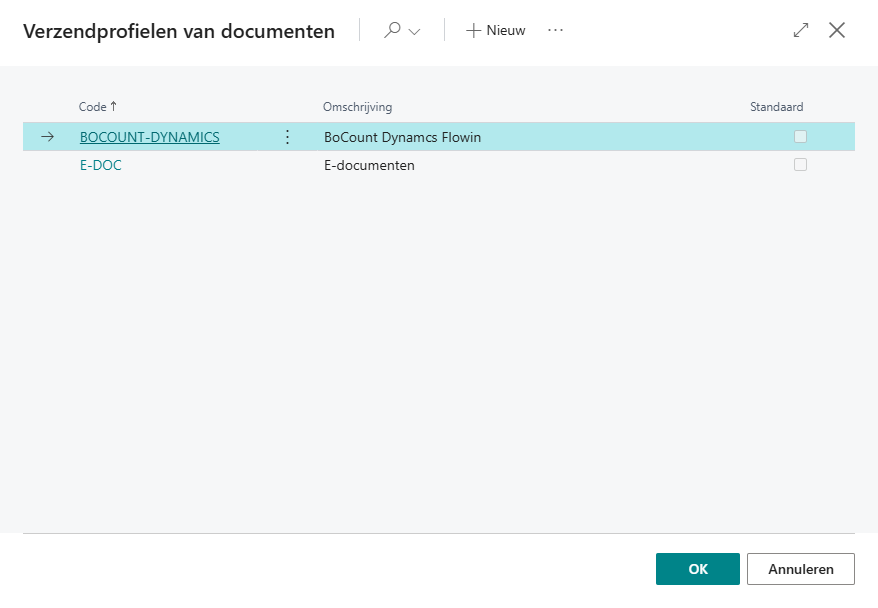Close the Verzendprofielen dialog
Screen dimensions: 878x608
pos(837,30)
